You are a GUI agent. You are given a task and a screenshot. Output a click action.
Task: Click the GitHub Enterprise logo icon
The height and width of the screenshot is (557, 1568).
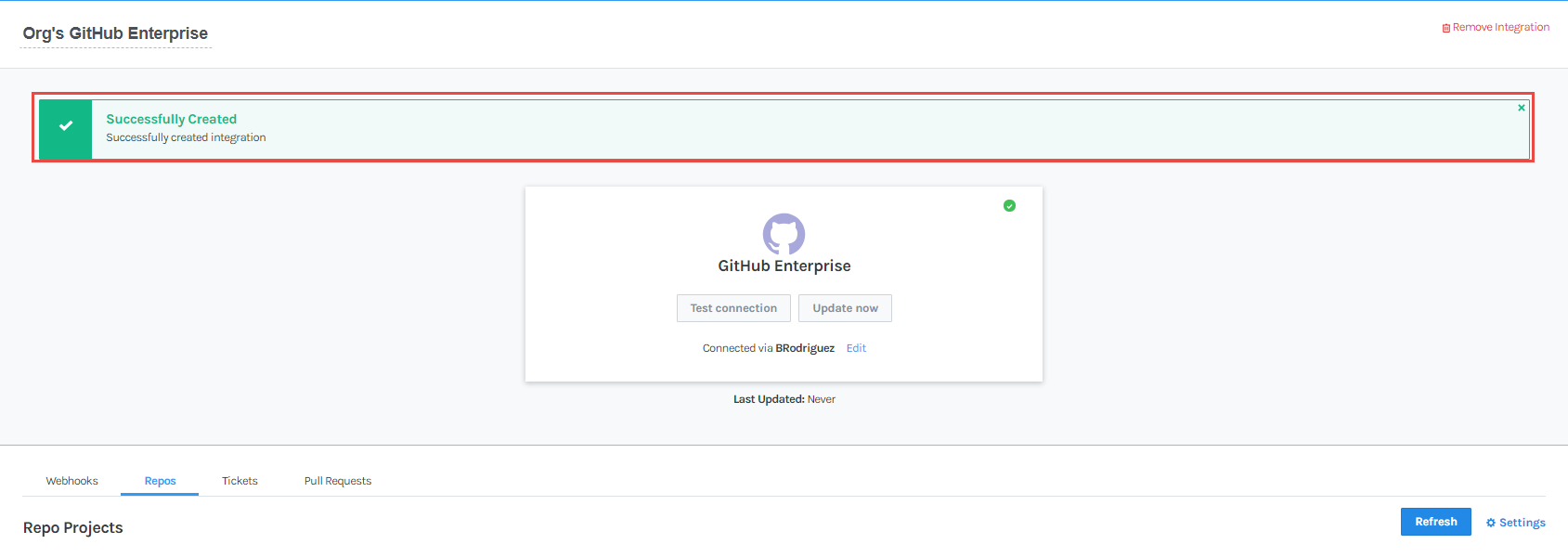pos(784,234)
